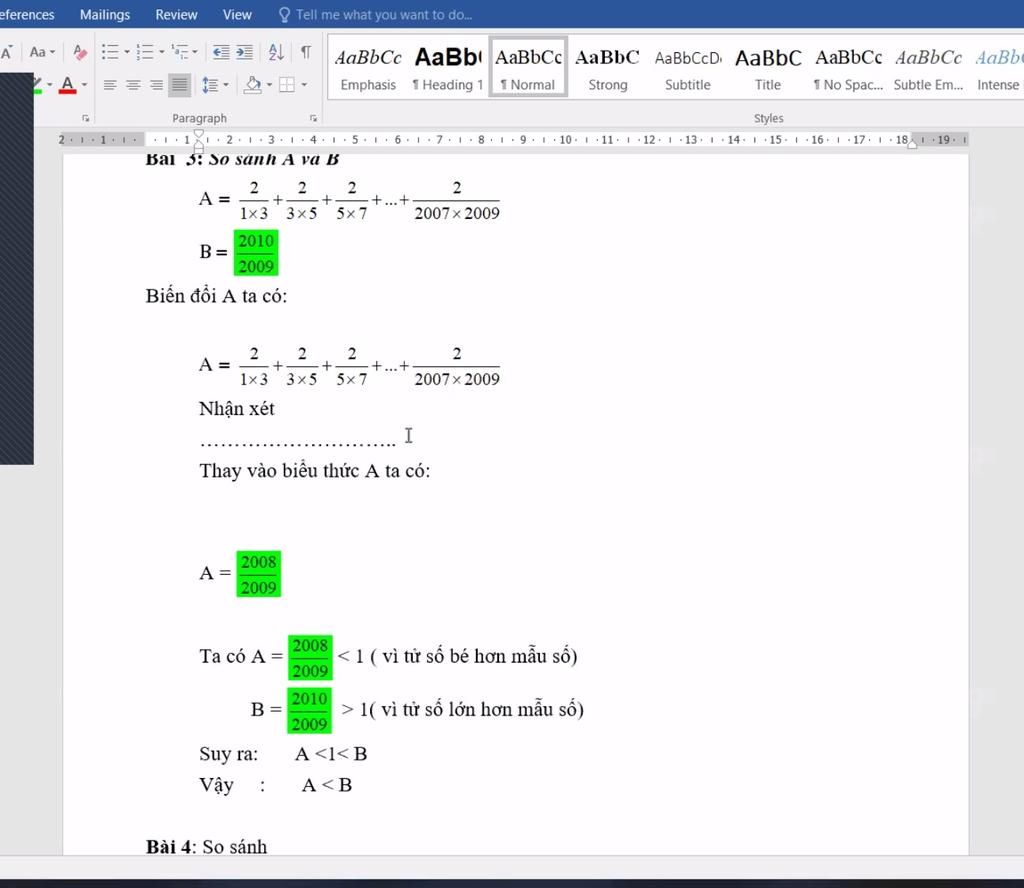Click highlighted 2008/2009 fraction after standalone A =
The image size is (1024, 888).
click(x=259, y=574)
